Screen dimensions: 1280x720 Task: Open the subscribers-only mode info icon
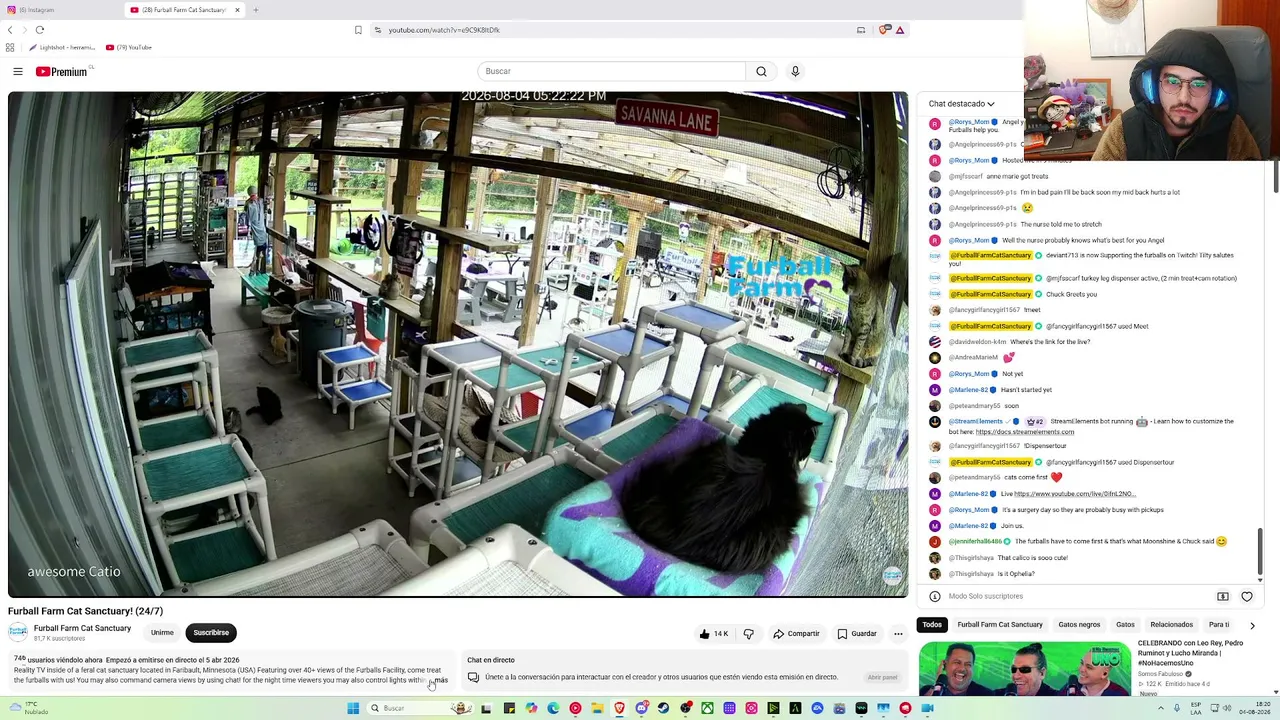pyautogui.click(x=935, y=597)
